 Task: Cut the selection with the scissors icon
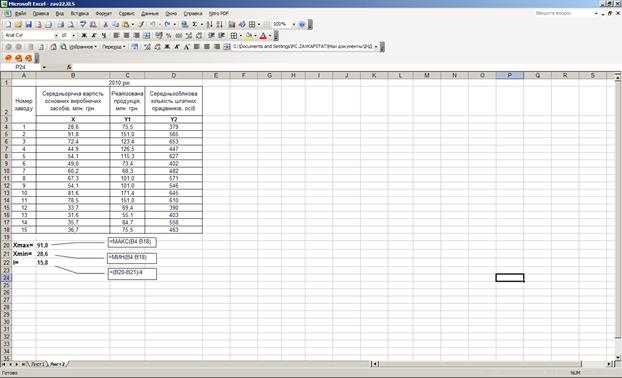coord(106,25)
